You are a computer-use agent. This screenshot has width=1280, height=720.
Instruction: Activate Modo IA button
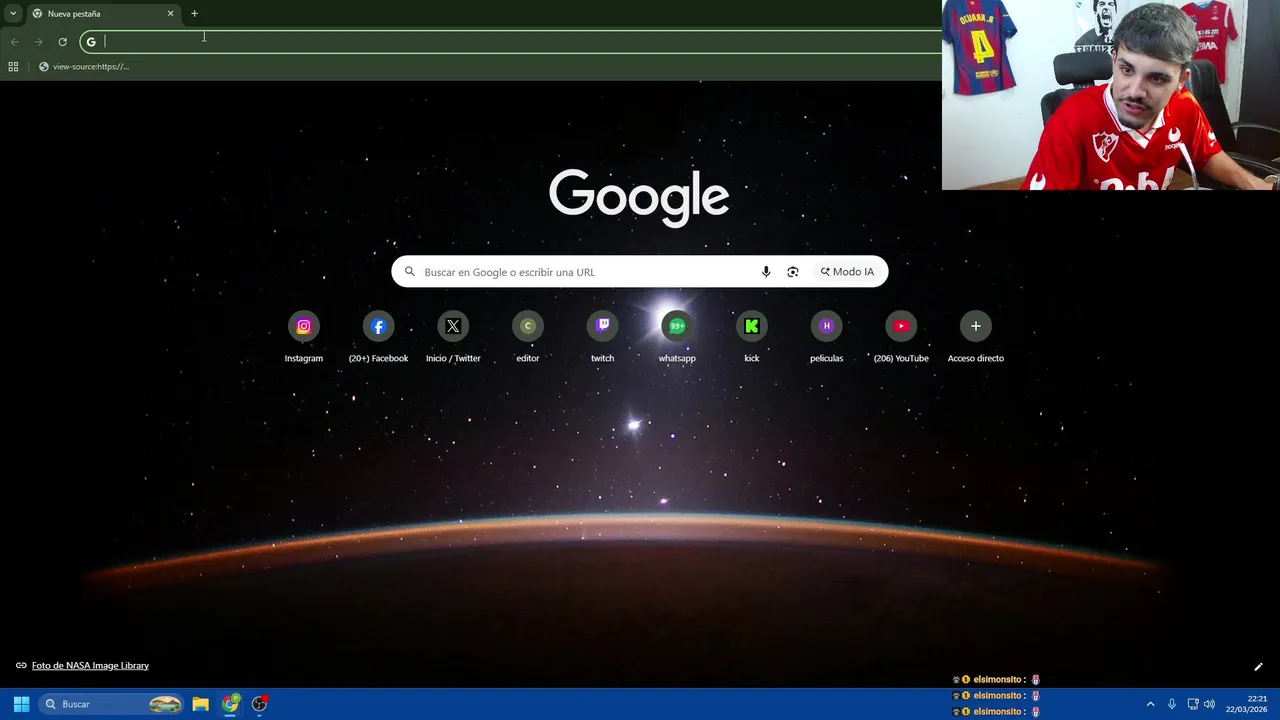click(x=847, y=272)
